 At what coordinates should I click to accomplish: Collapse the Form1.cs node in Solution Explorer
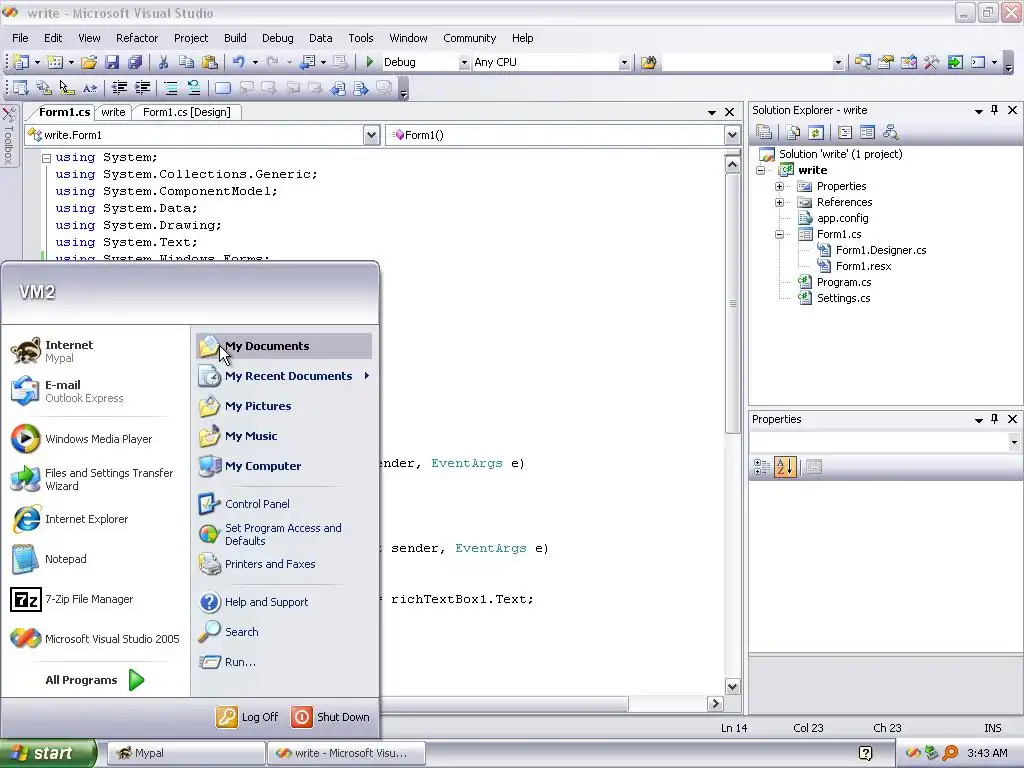779,234
